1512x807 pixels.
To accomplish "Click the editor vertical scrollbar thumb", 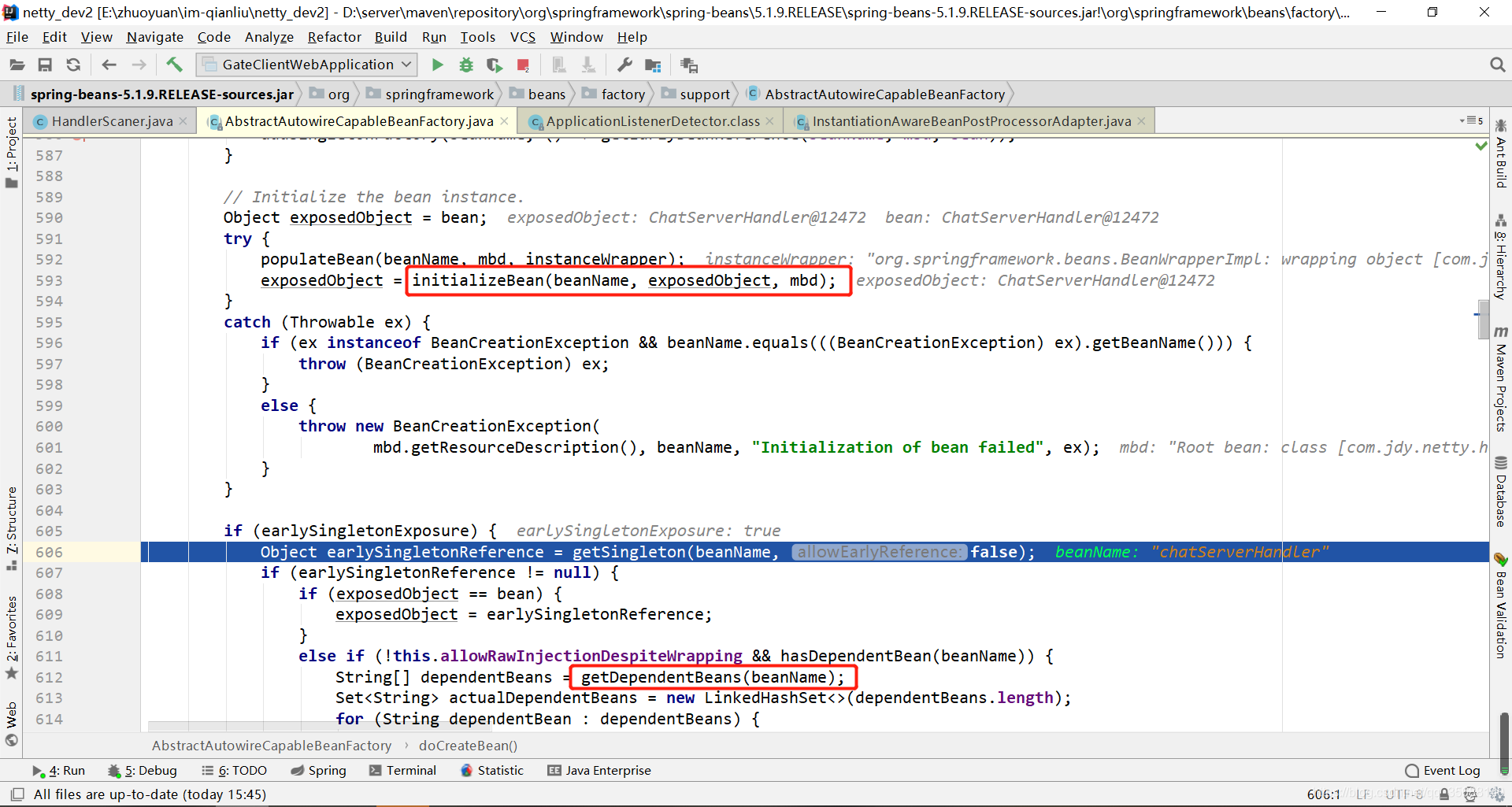I will point(1484,319).
